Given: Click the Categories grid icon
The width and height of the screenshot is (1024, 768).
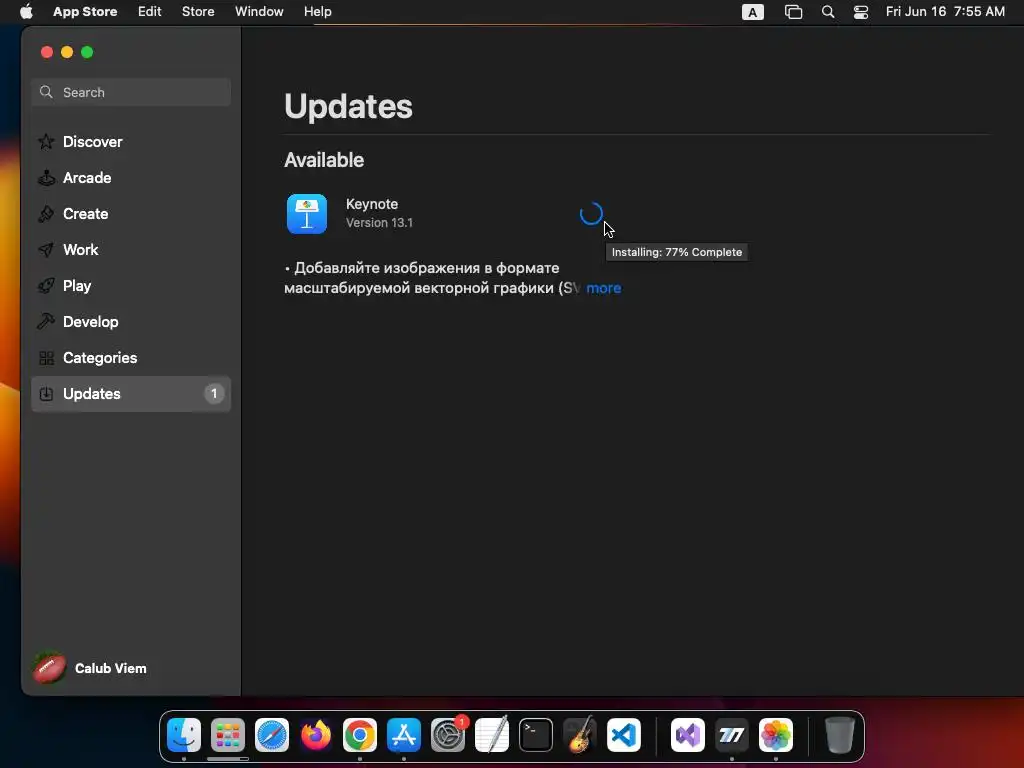Looking at the screenshot, I should [46, 358].
